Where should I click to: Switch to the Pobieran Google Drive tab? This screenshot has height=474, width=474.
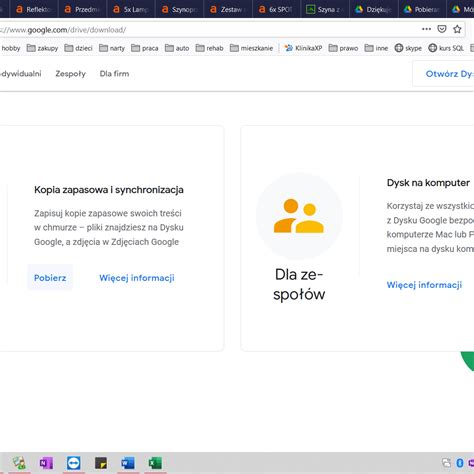(x=423, y=9)
